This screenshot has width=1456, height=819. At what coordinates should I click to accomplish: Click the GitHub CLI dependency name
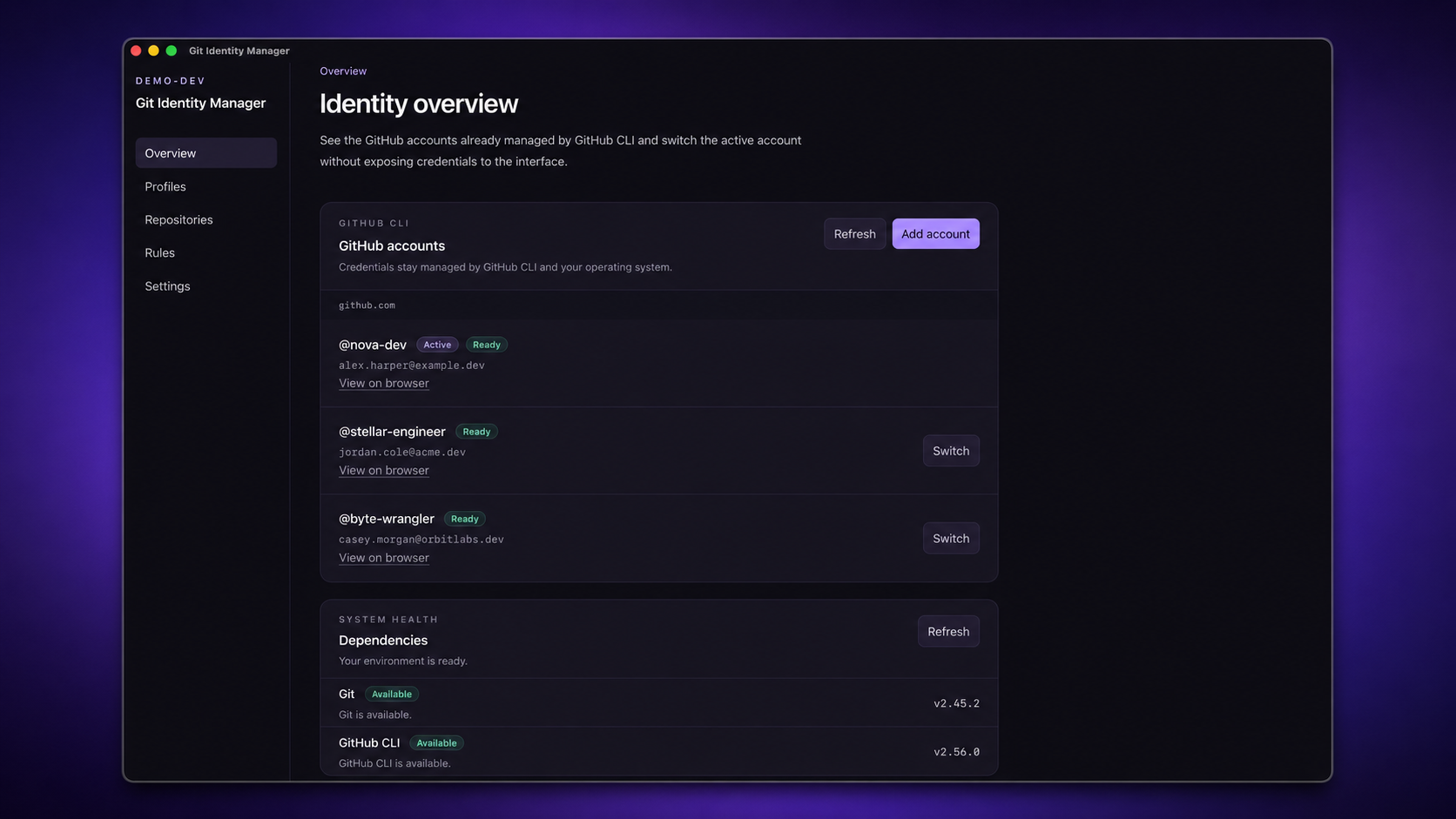pos(369,743)
